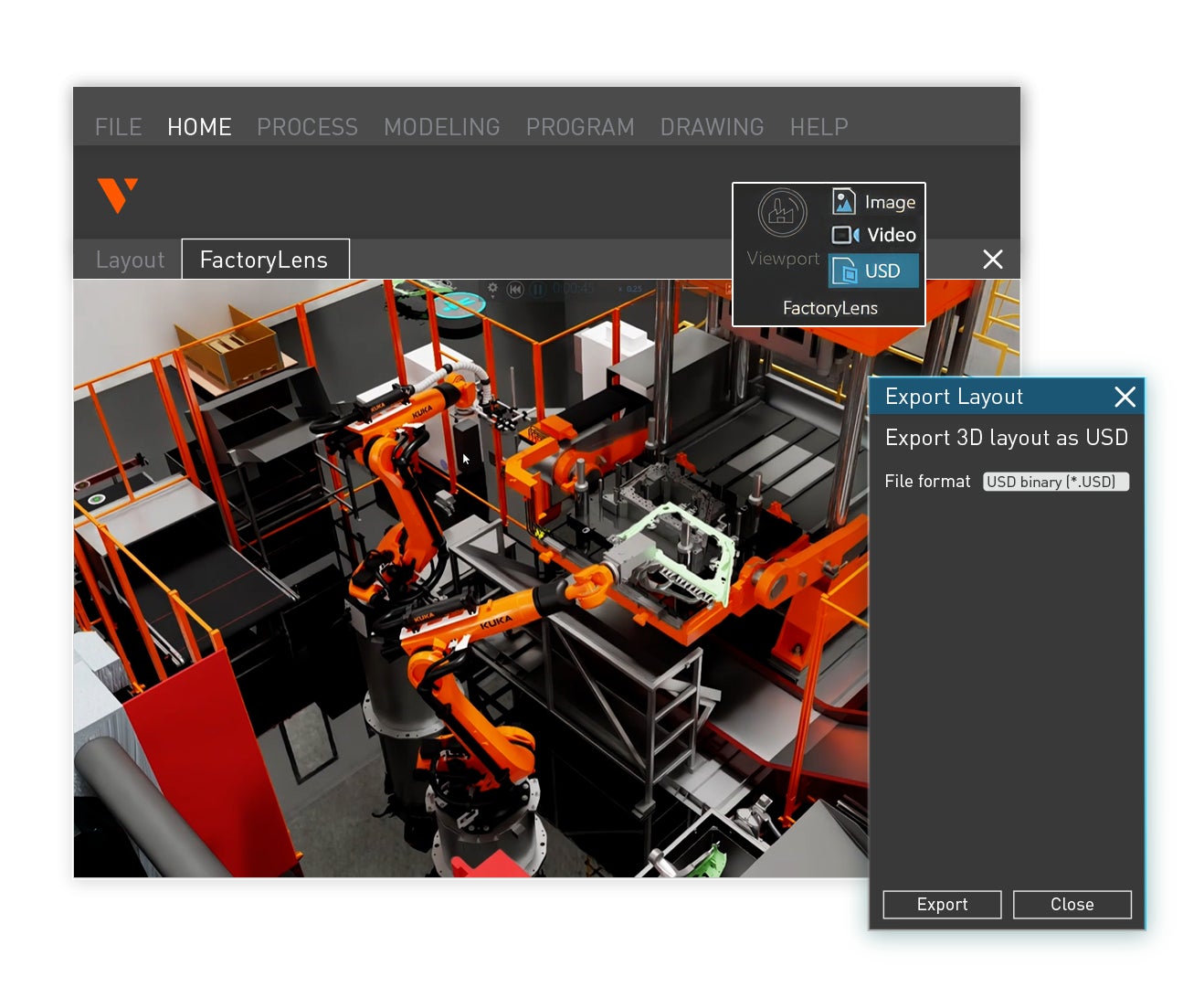Select the FactoryLens view tab
This screenshot has height=998, width=1204.
tap(265, 260)
